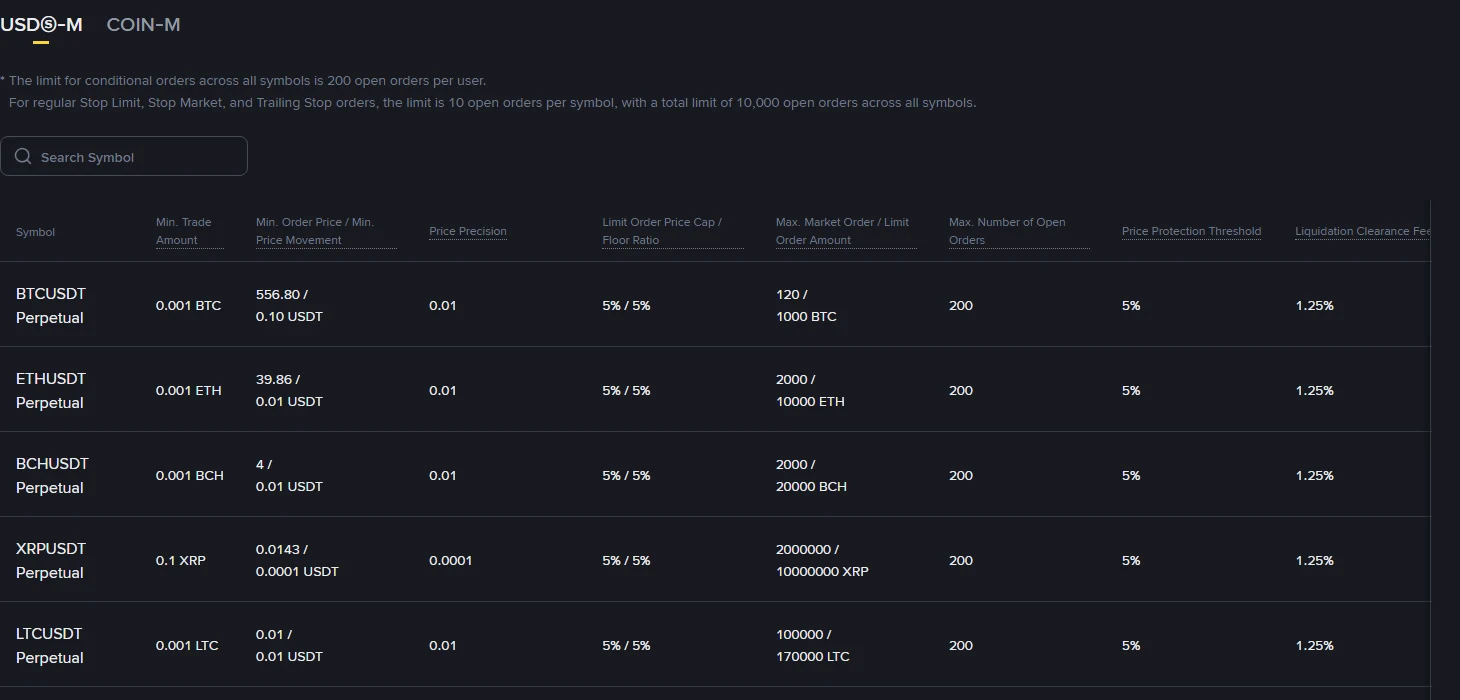Select the 2000000 / 10000000 XRP max order cell
Screen dimensions: 1460x700
(x=822, y=561)
